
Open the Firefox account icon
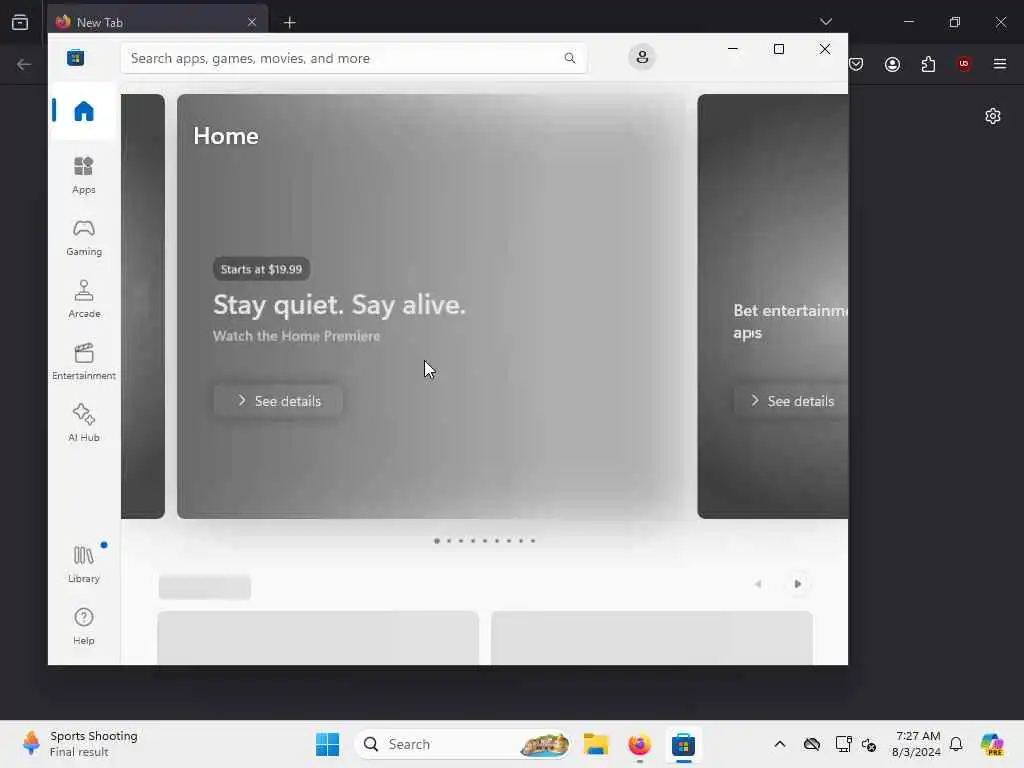[x=892, y=64]
